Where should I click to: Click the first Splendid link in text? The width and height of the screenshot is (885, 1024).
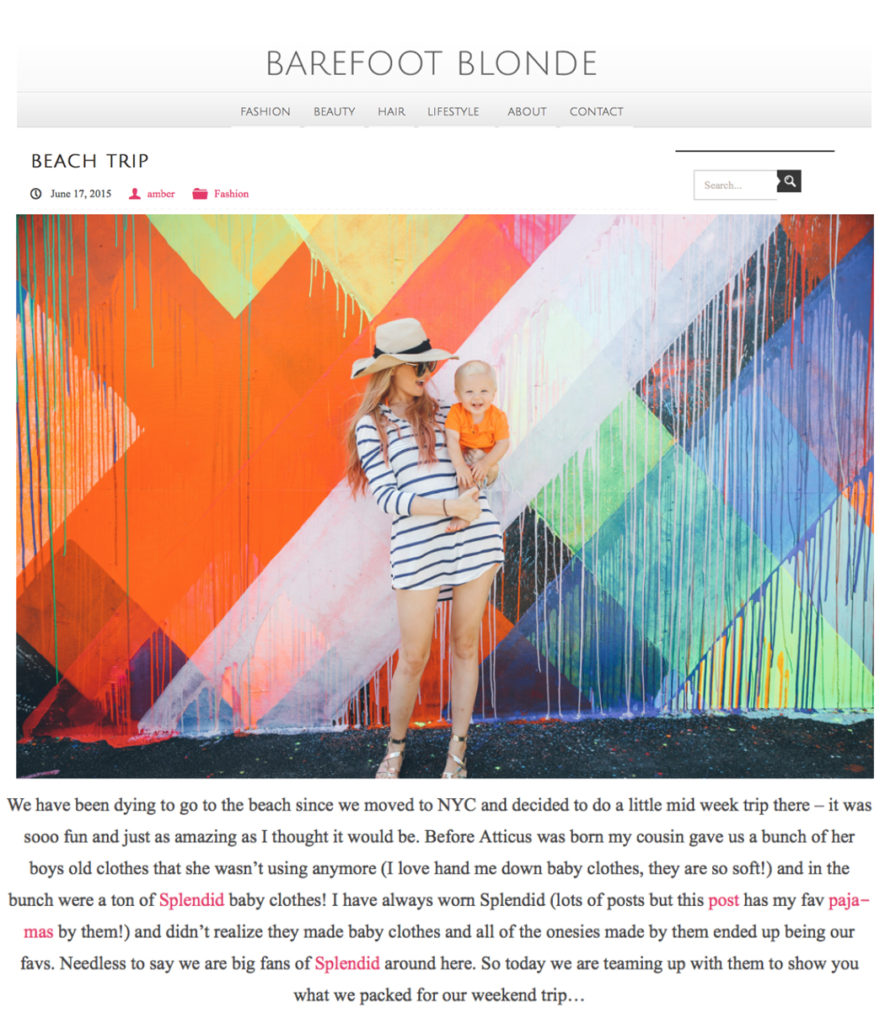(191, 900)
